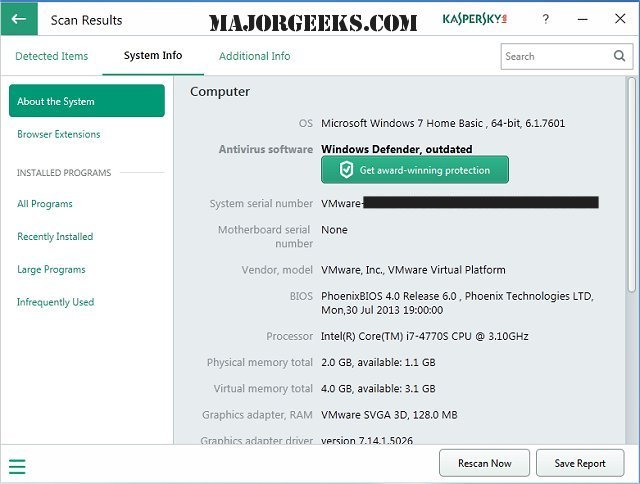640x484 pixels.
Task: Click the 4.0 GB virtual memory value
Action: [378, 389]
